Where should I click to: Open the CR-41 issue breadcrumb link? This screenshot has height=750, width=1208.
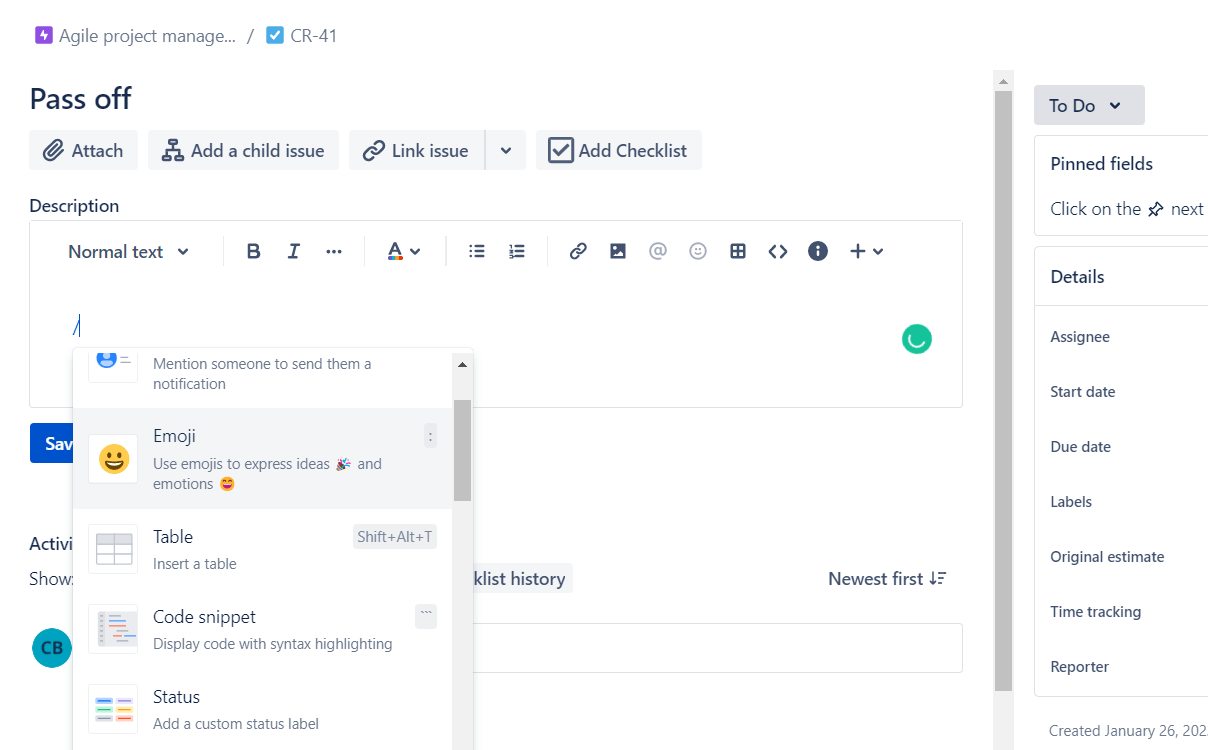click(314, 36)
